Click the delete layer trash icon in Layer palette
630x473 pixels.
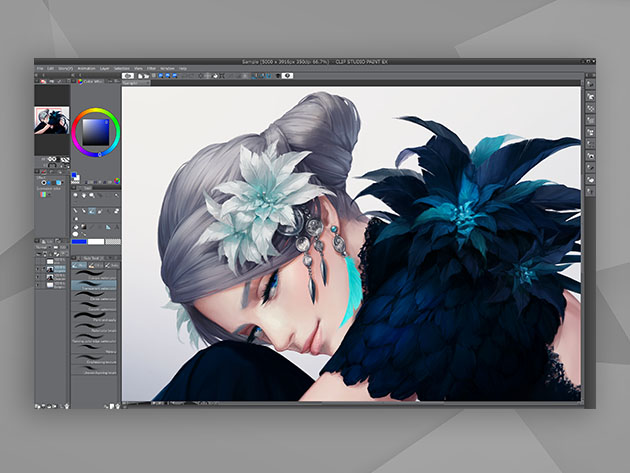(x=67, y=406)
